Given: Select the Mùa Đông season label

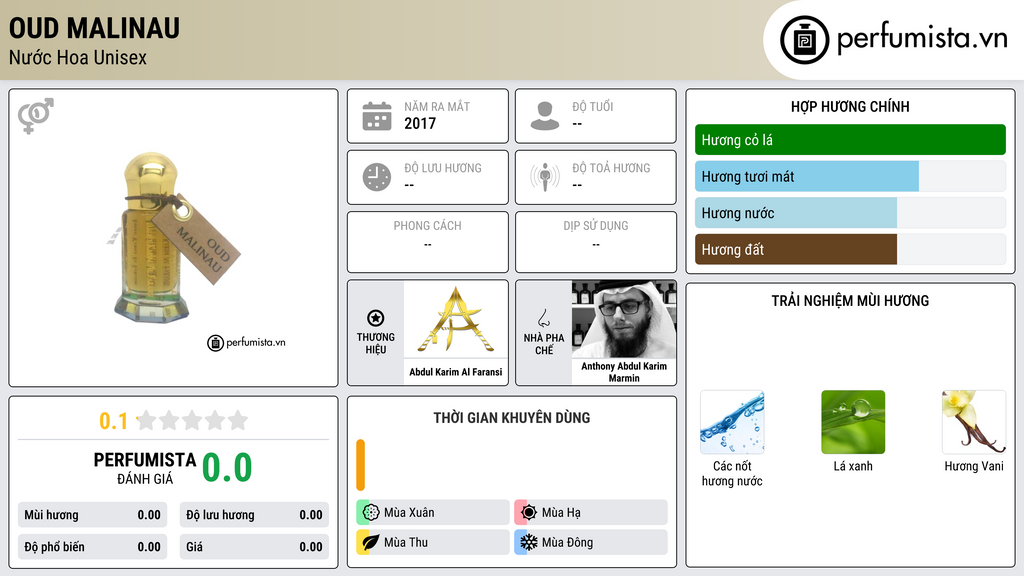Looking at the screenshot, I should 568,542.
